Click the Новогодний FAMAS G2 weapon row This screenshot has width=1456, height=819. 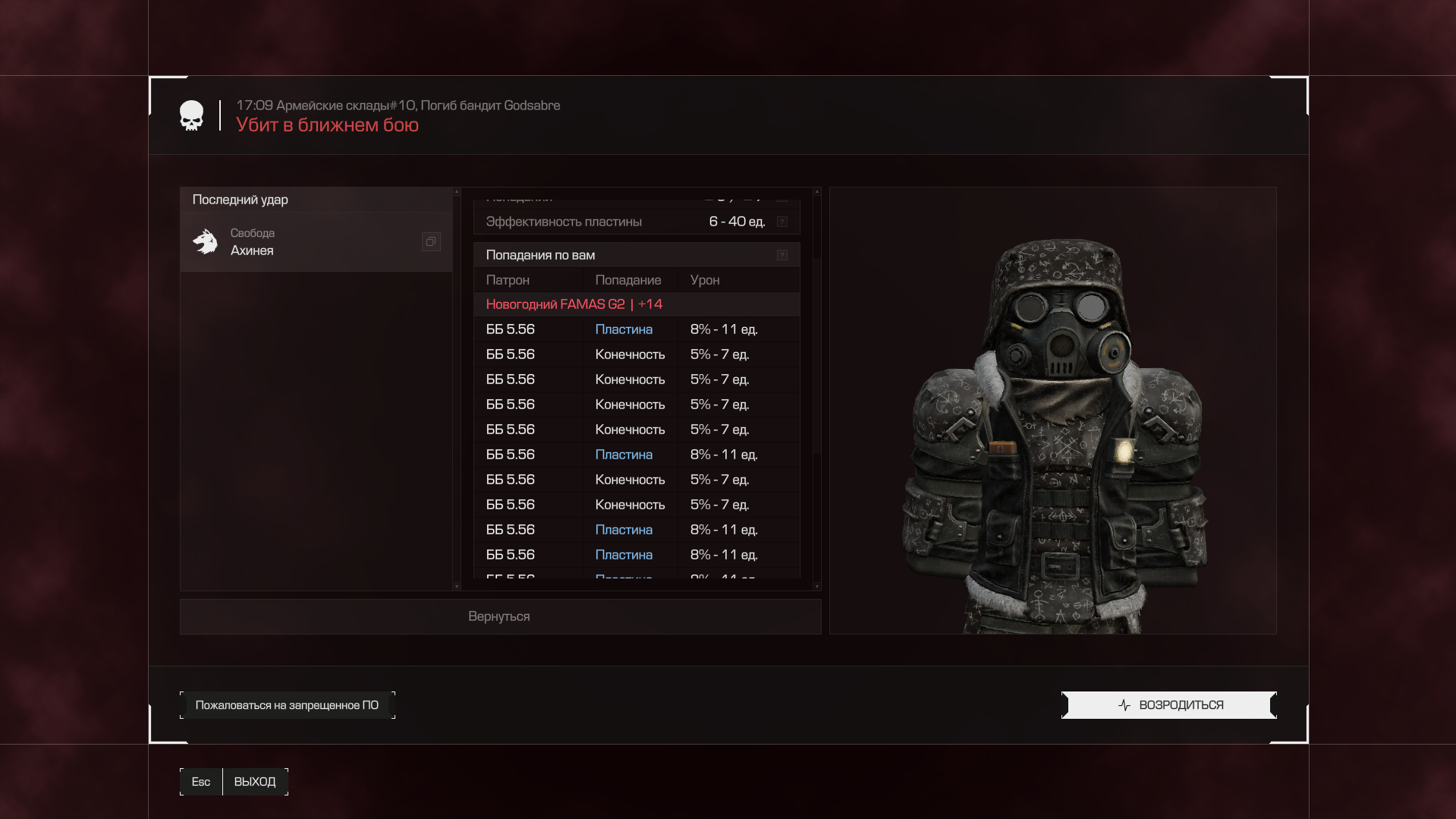[x=637, y=304]
